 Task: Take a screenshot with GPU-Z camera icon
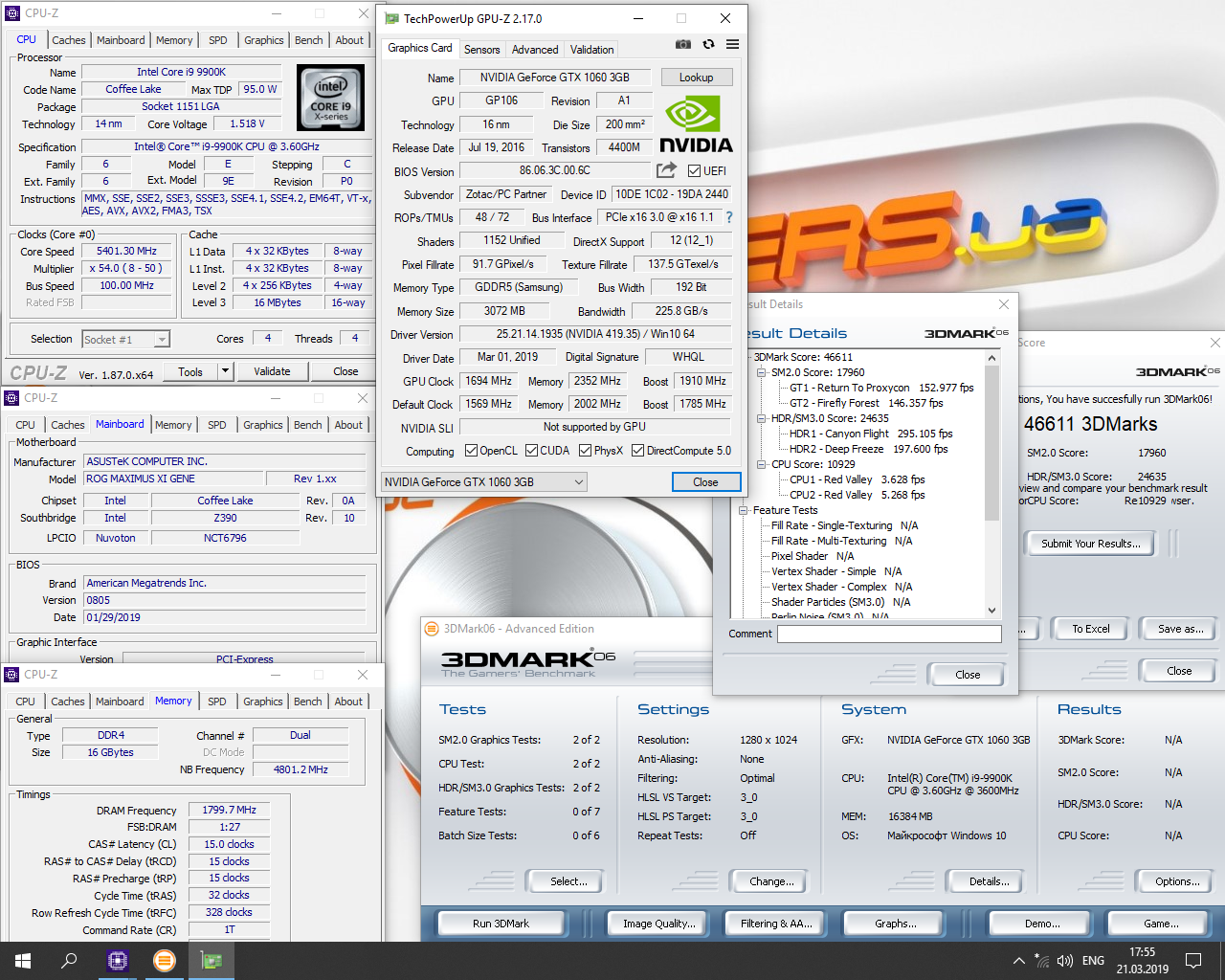(682, 44)
